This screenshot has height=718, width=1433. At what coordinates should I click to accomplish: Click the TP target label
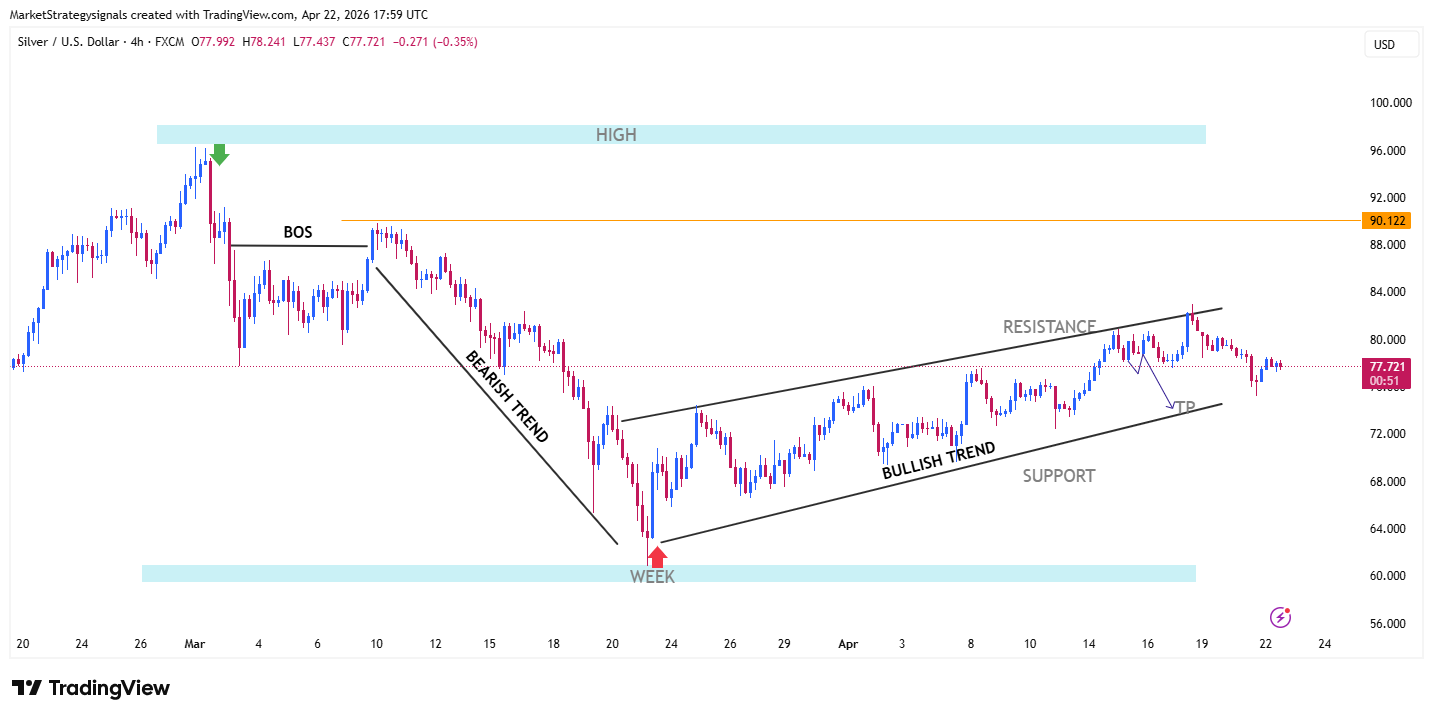1185,407
